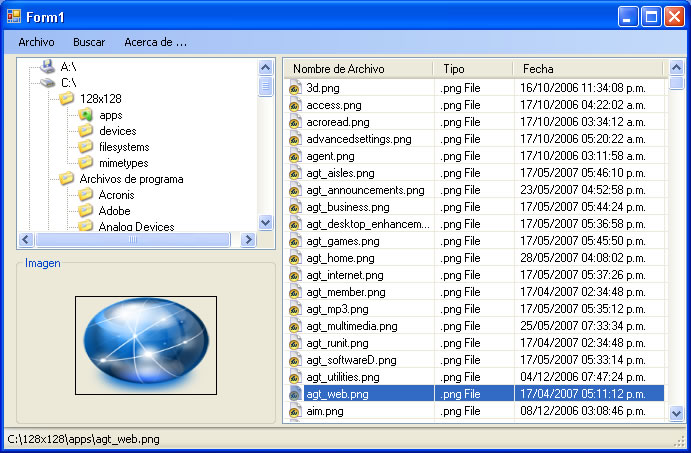Select the 128x128 folder node
The image size is (691, 453).
[100, 99]
